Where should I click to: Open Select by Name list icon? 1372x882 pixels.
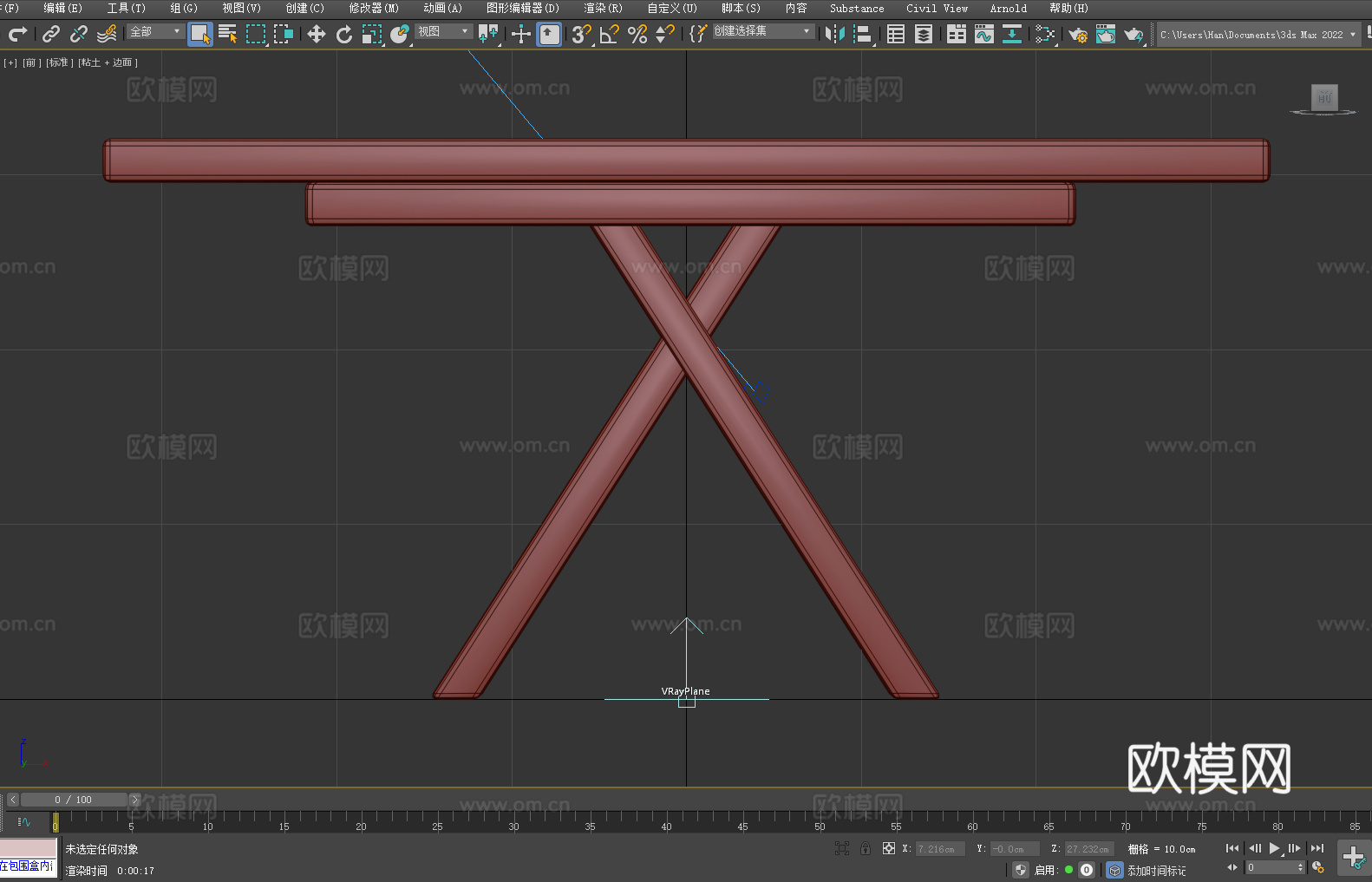coord(228,34)
